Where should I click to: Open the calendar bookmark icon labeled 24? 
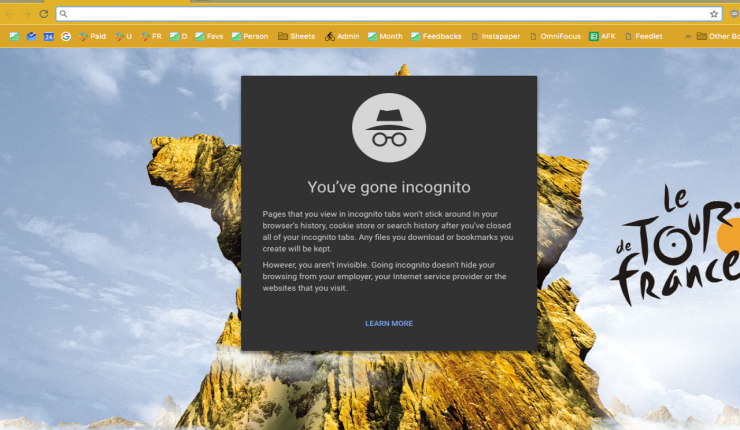(x=48, y=36)
